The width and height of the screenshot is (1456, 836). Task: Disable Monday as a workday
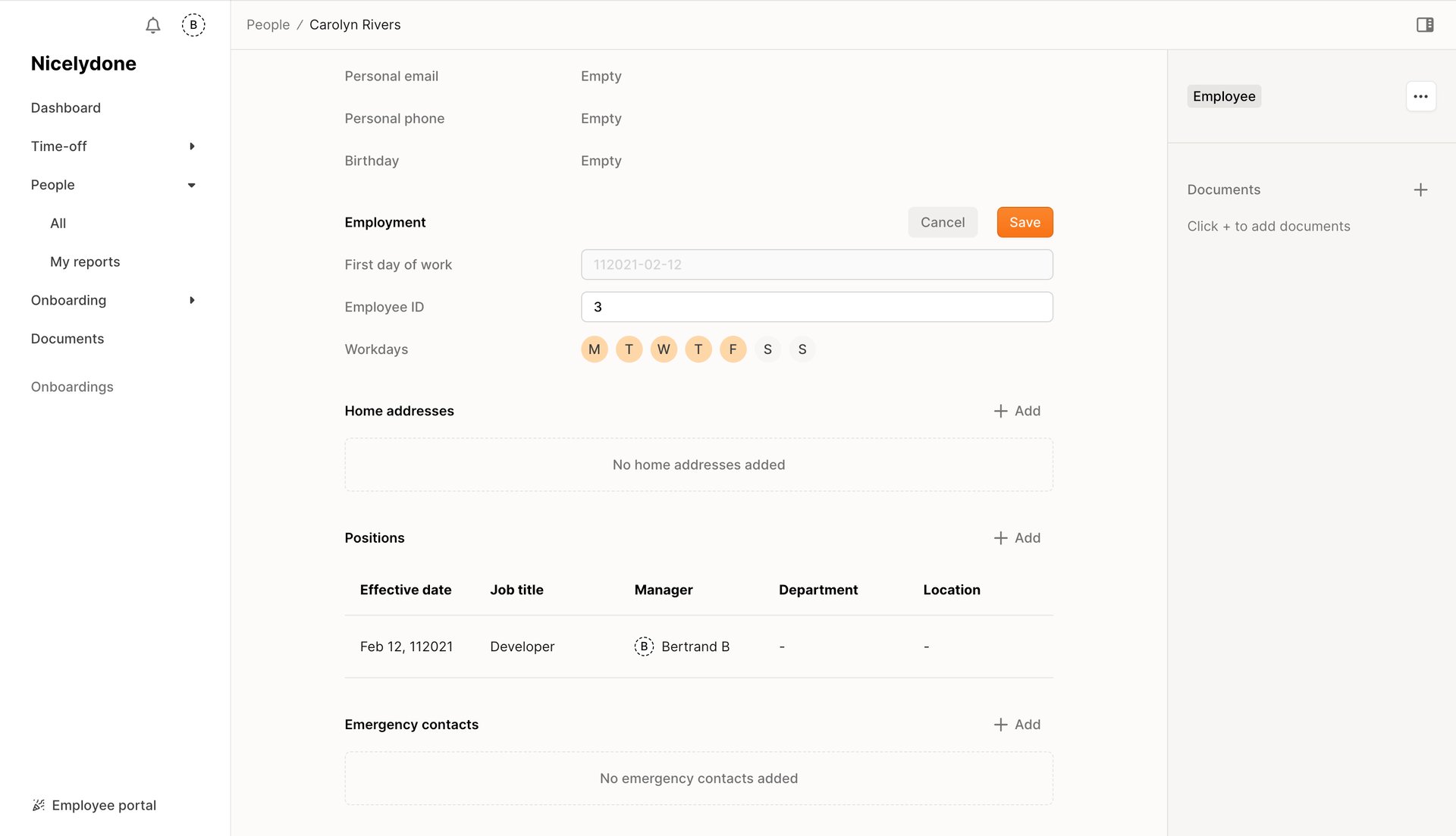click(594, 349)
